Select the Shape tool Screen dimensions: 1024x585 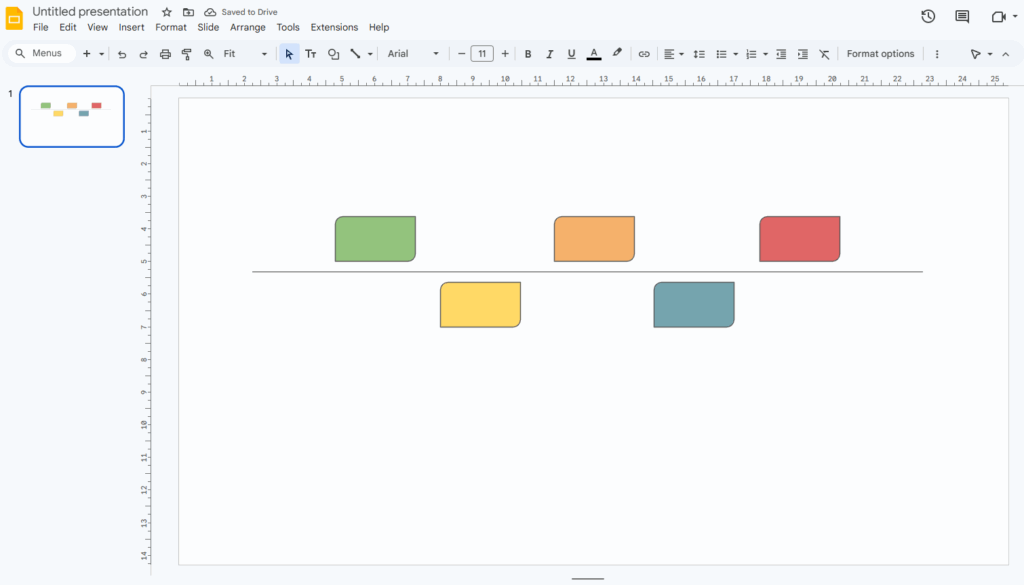coord(333,54)
